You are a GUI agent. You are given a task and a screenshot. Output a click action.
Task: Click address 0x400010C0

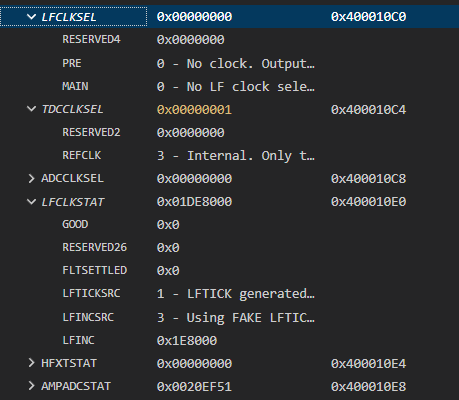point(368,17)
